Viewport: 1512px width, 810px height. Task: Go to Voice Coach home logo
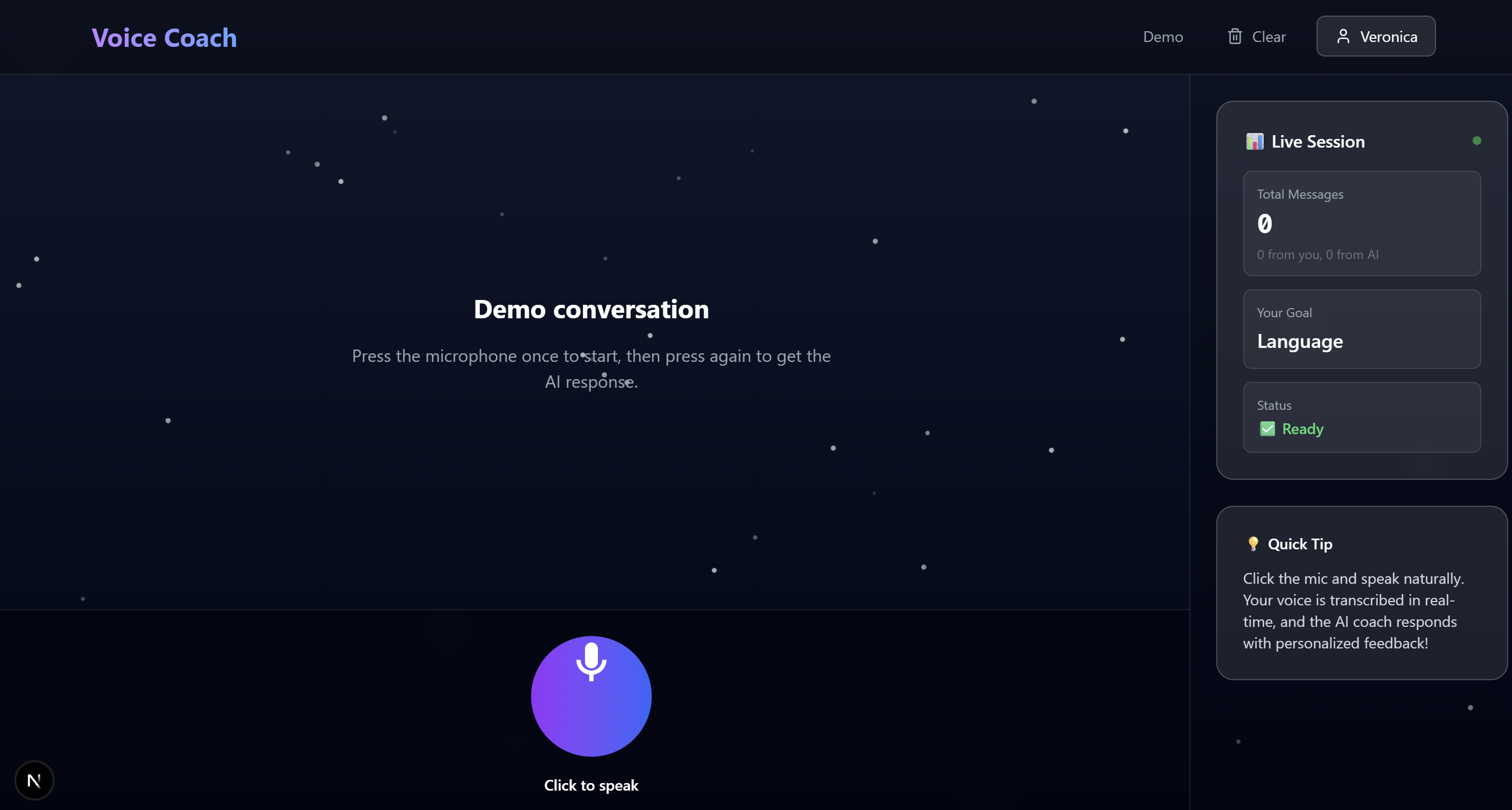[x=164, y=38]
